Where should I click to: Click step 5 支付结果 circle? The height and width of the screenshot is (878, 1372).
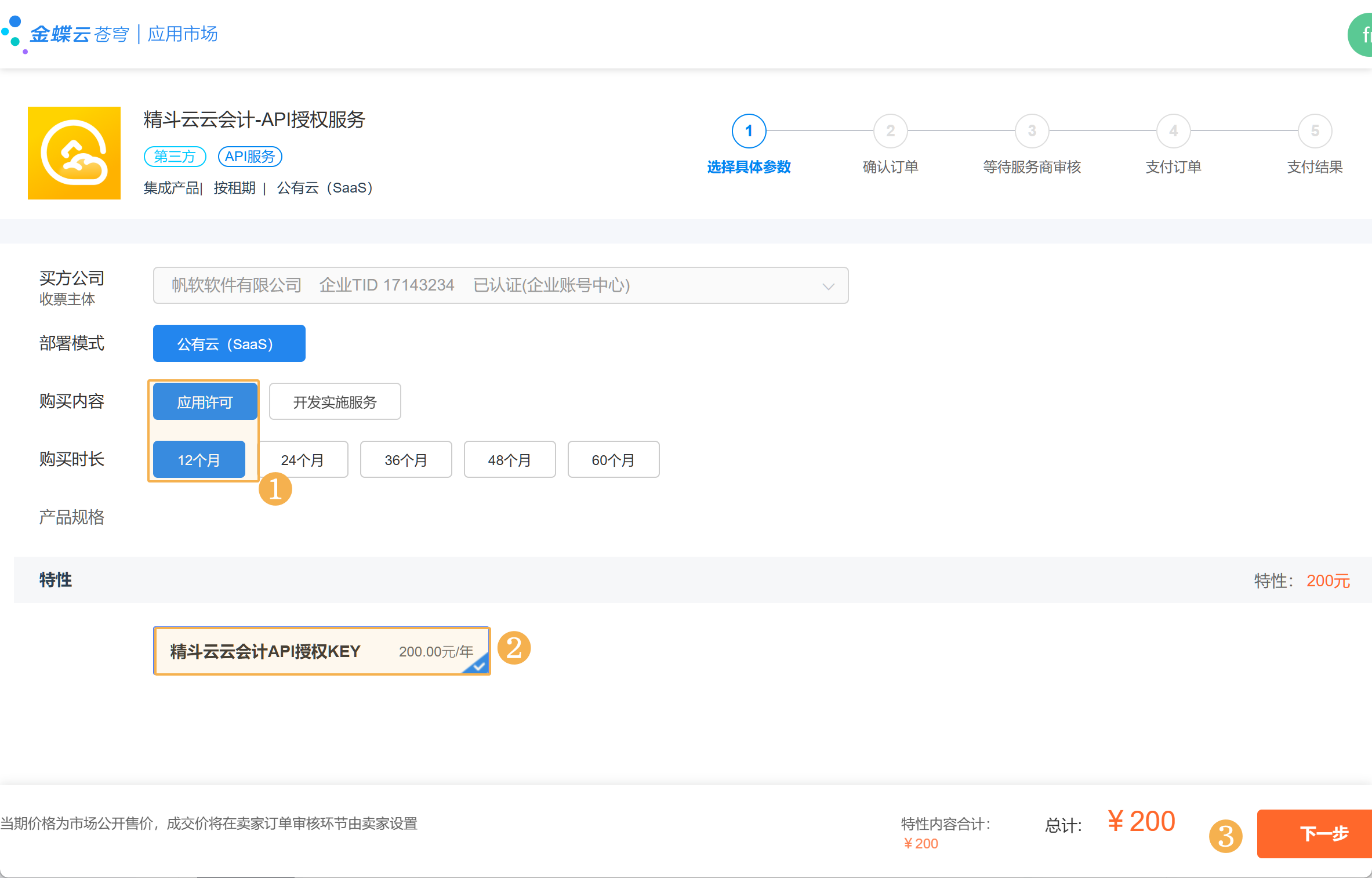(1315, 131)
